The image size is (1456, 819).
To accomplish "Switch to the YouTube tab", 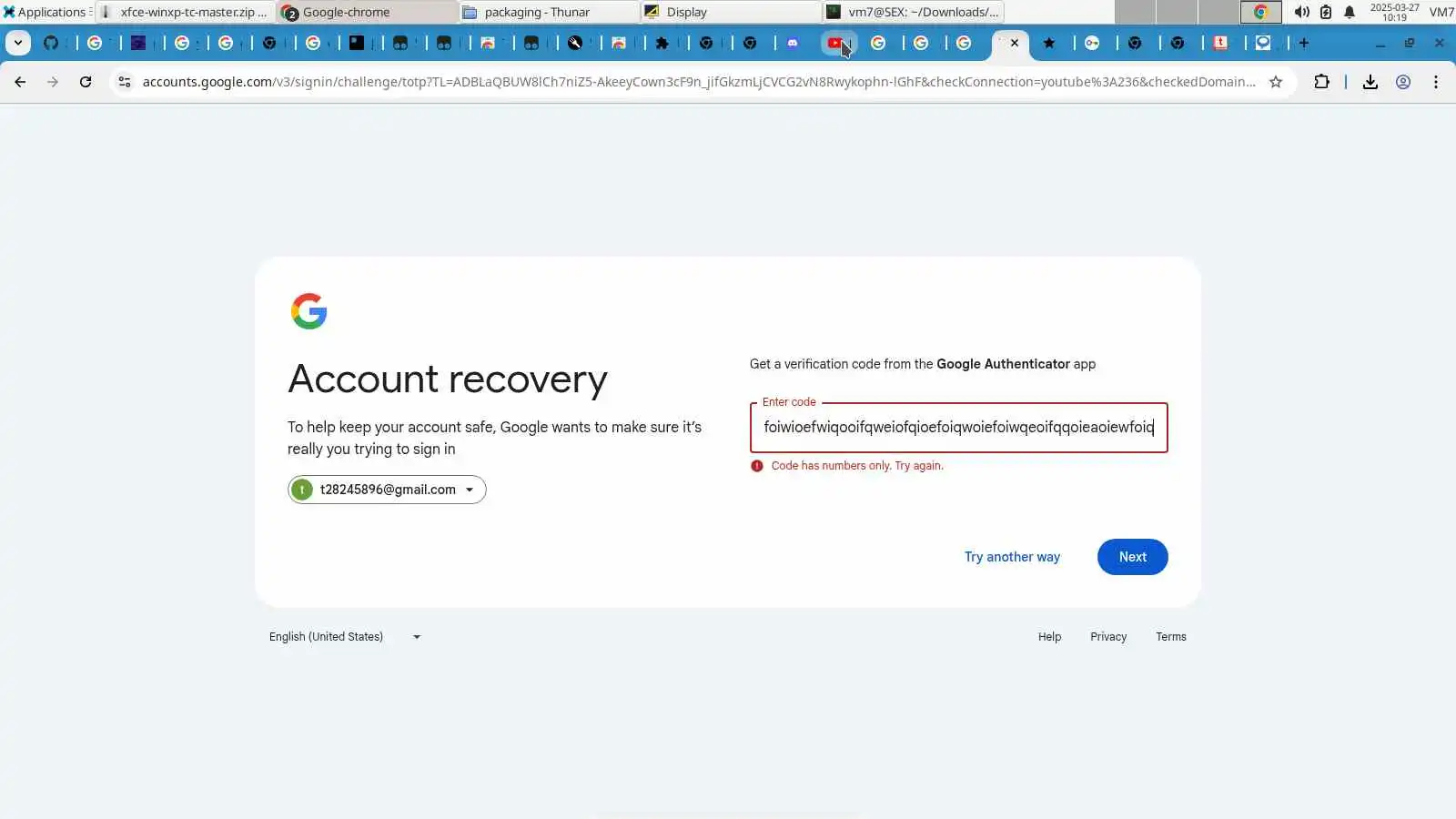I will point(835,43).
